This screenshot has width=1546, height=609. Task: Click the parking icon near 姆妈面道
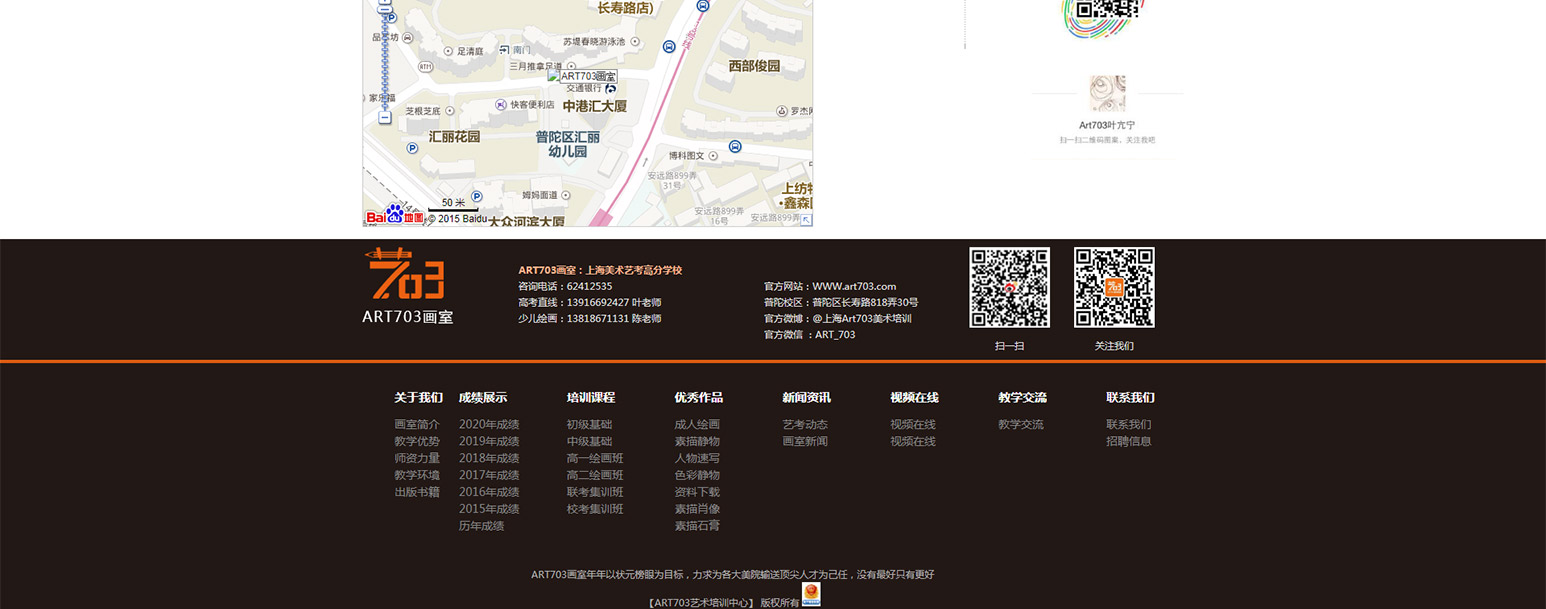tap(476, 196)
